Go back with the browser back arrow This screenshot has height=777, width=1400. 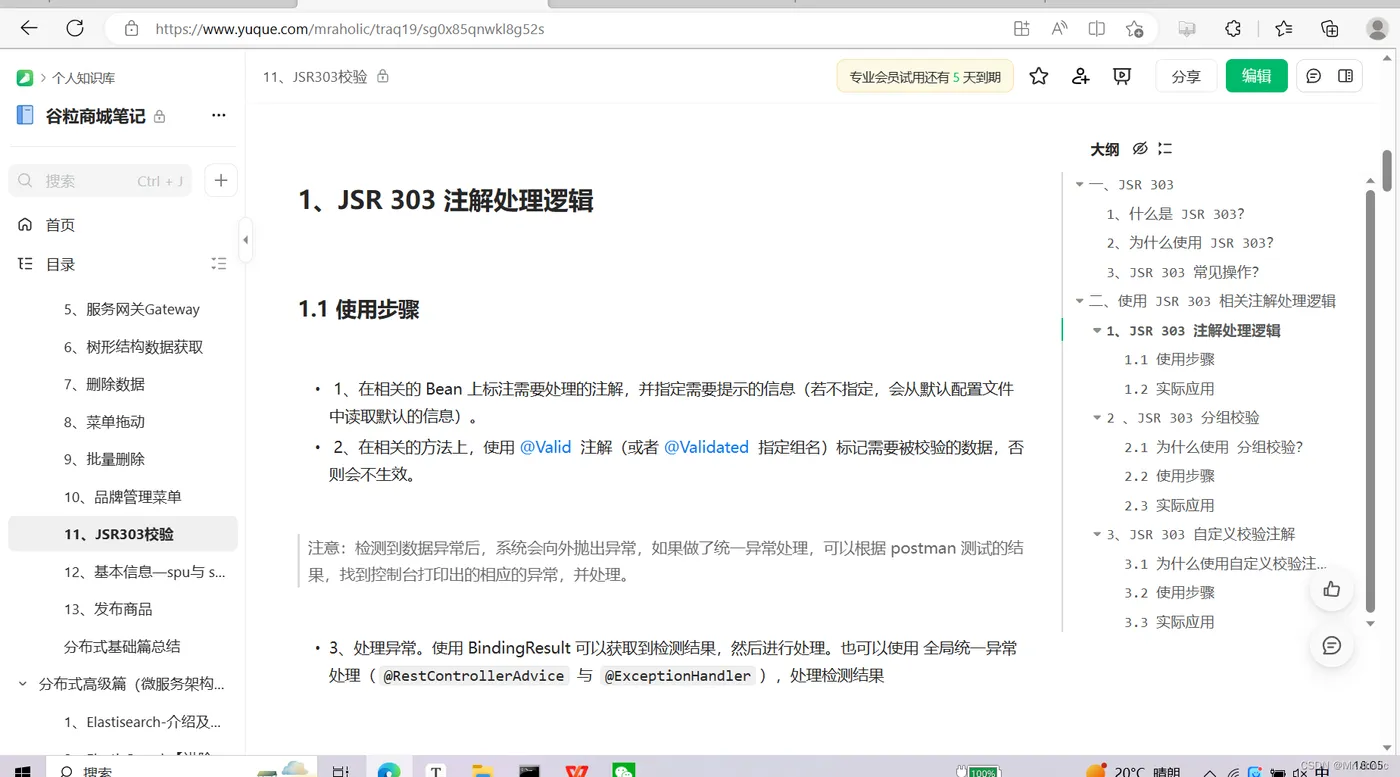[29, 29]
